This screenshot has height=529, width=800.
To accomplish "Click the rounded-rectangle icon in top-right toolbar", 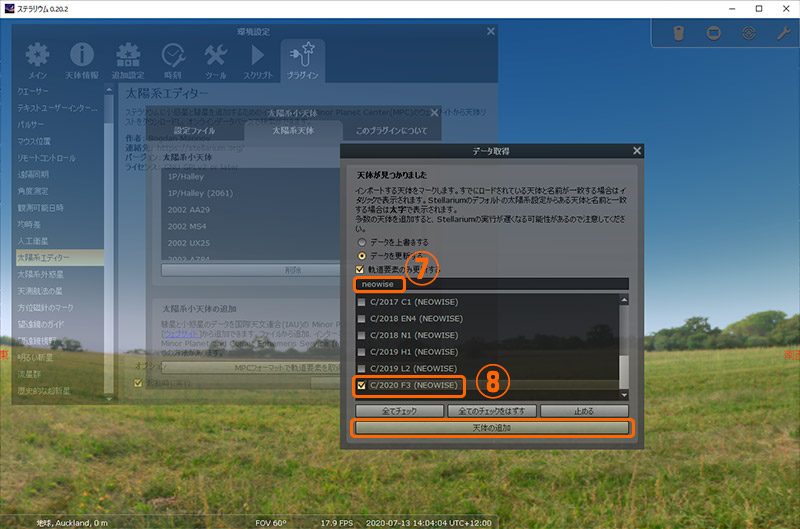I will (714, 33).
